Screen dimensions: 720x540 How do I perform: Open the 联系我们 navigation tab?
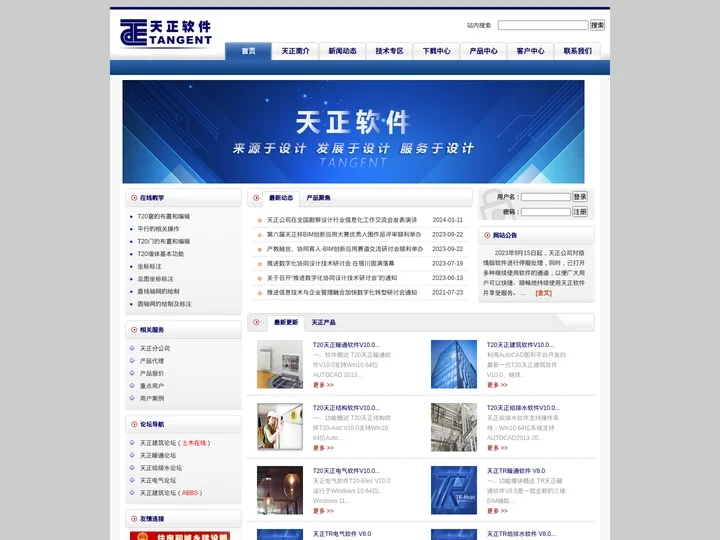(x=578, y=51)
